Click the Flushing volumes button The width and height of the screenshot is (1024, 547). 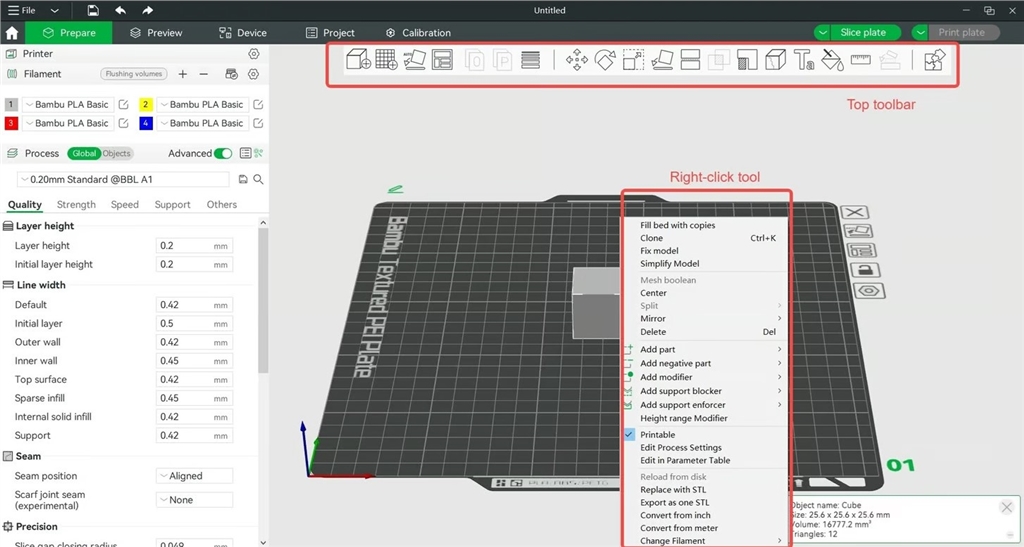[x=133, y=74]
